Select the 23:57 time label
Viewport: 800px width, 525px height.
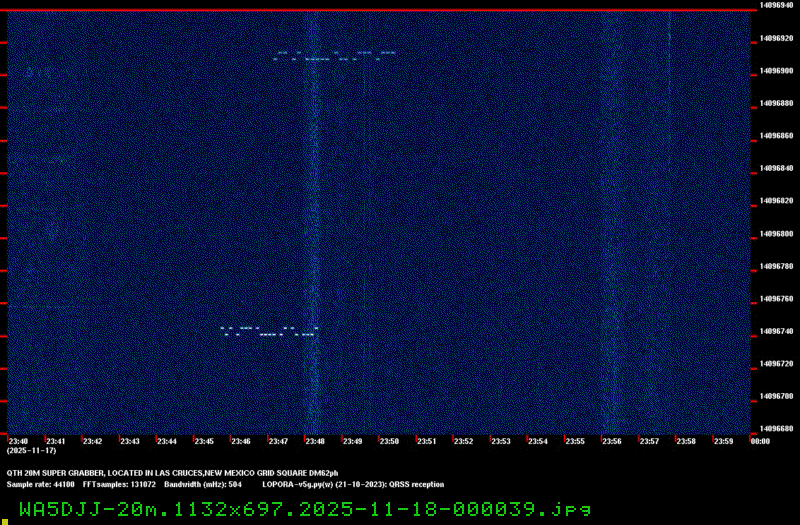click(x=649, y=441)
